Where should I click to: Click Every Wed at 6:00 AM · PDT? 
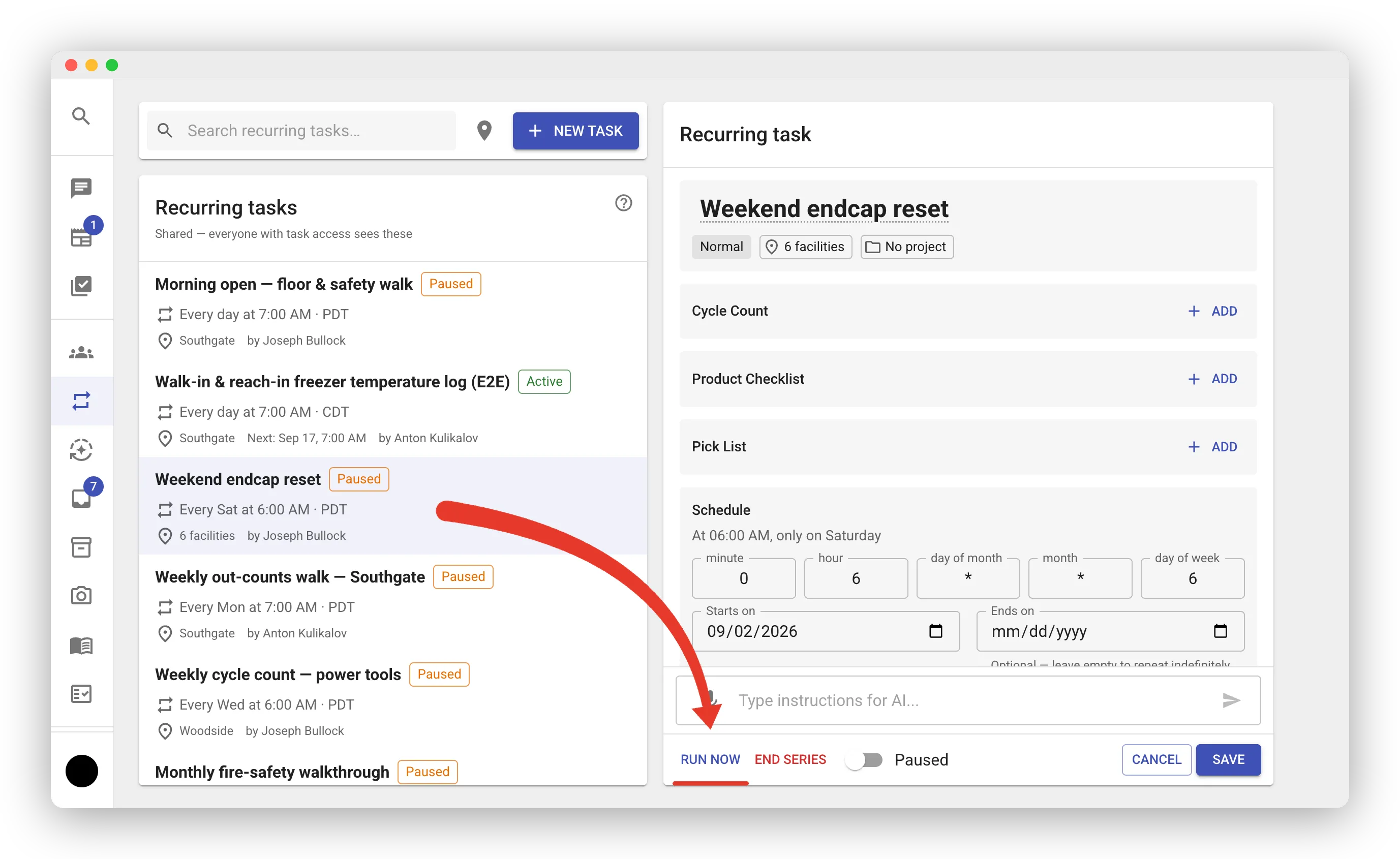click(266, 705)
